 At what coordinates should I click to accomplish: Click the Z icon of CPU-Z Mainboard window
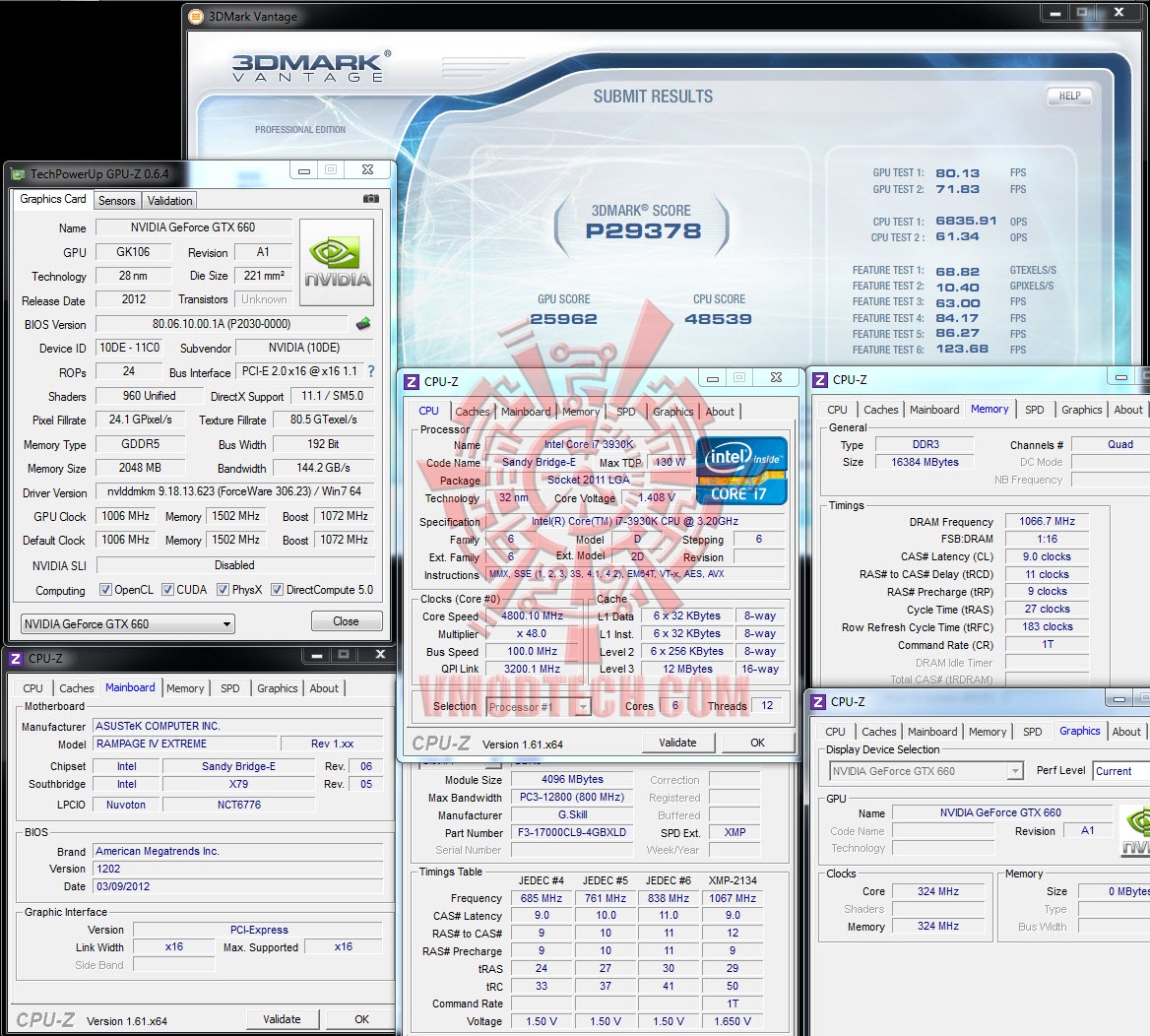click(x=16, y=658)
